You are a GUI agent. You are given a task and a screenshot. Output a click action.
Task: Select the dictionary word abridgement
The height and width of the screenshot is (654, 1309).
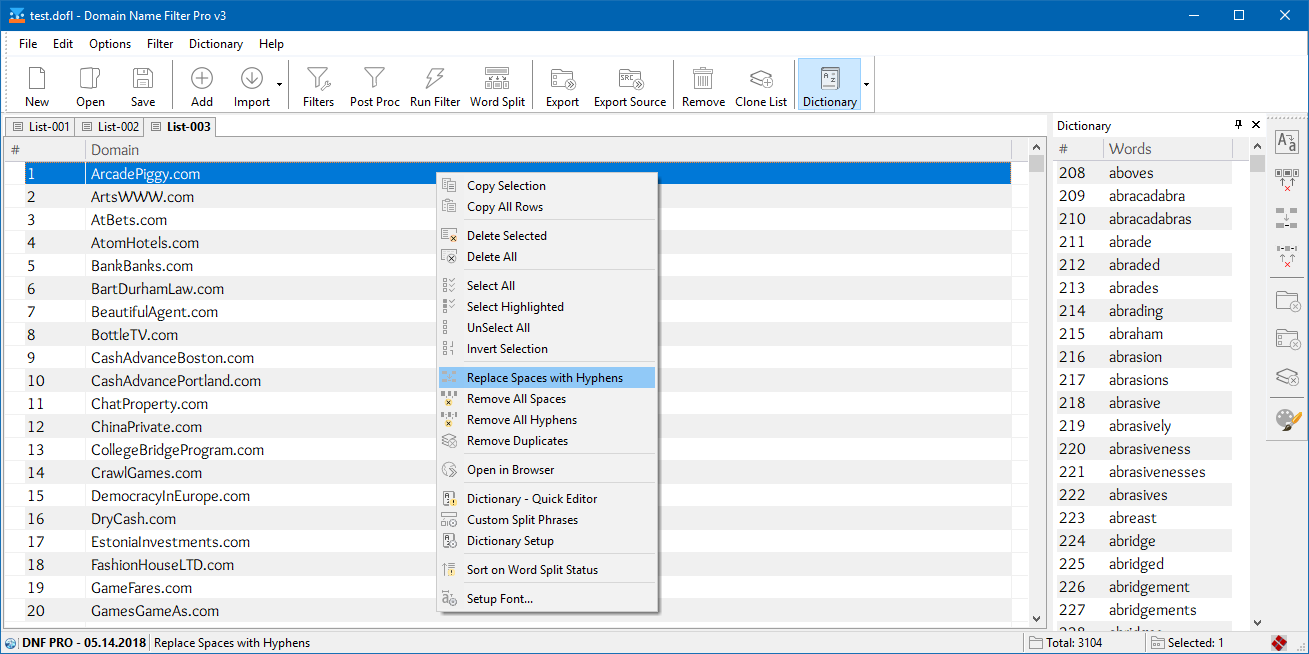(1144, 587)
